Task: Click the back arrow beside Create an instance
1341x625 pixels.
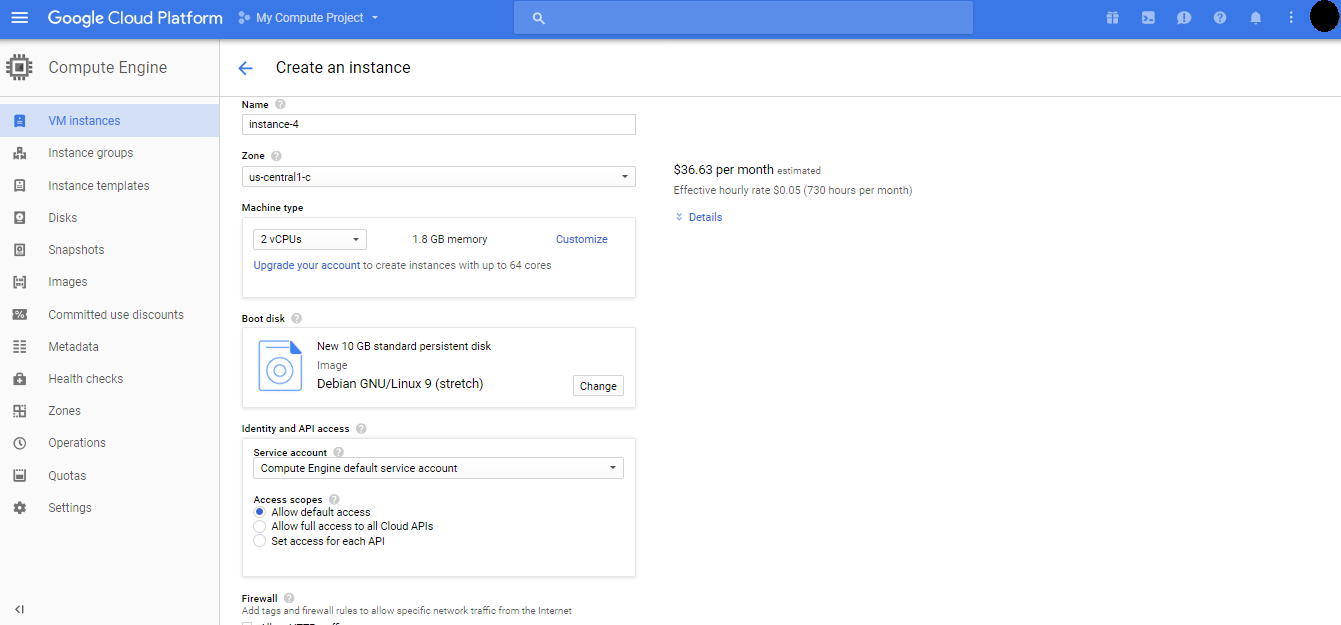Action: (x=246, y=68)
